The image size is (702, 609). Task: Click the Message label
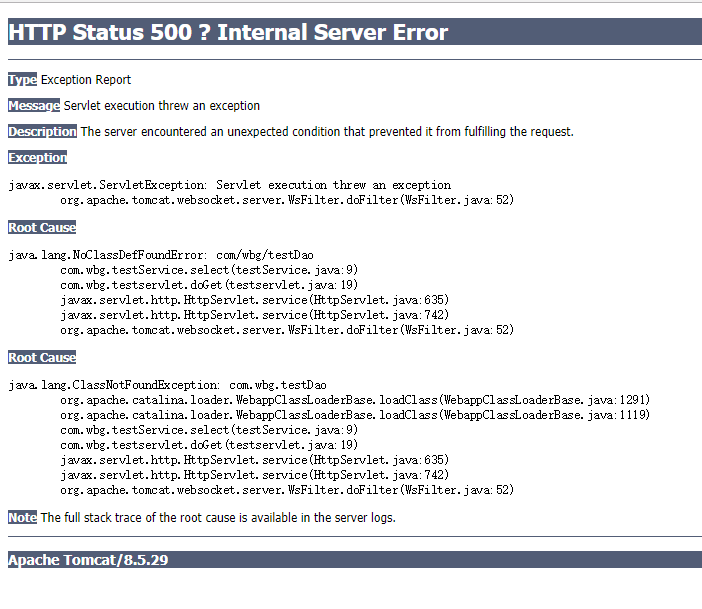click(x=34, y=106)
